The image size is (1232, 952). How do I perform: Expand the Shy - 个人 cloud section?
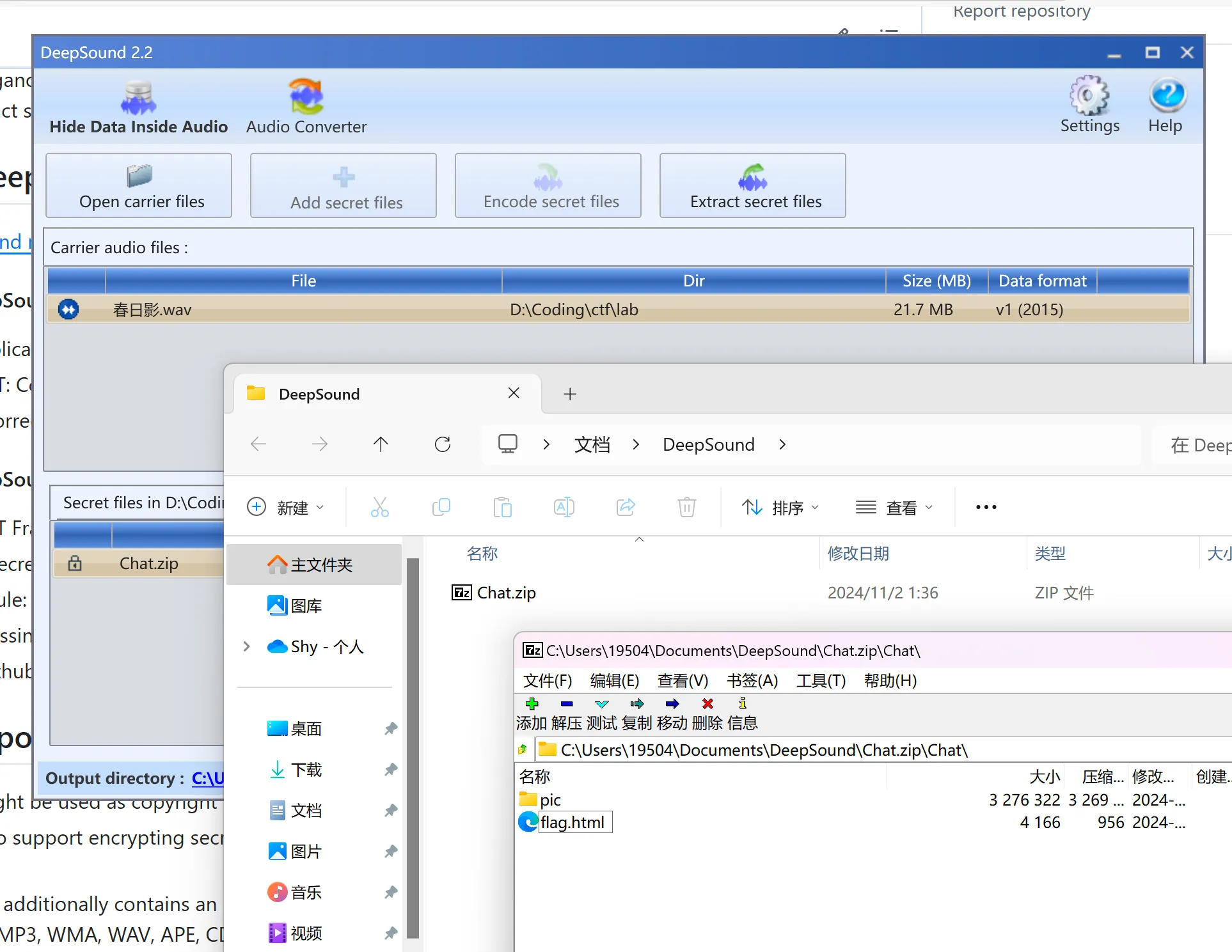246,646
